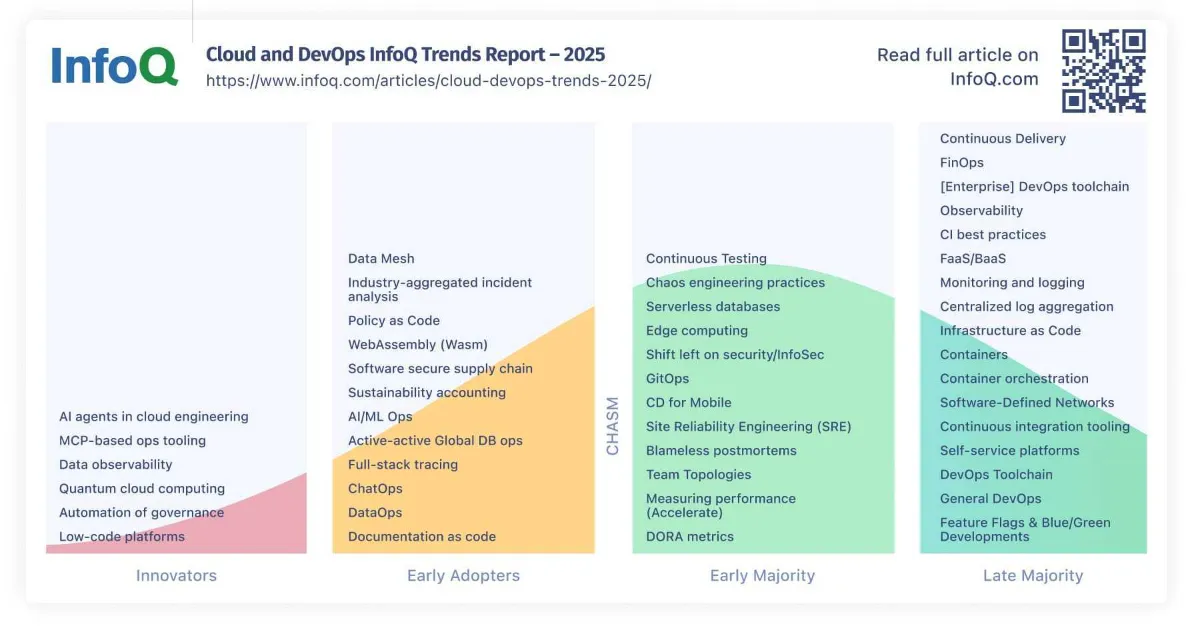Click 'Low-code platforms' entry

pos(122,537)
